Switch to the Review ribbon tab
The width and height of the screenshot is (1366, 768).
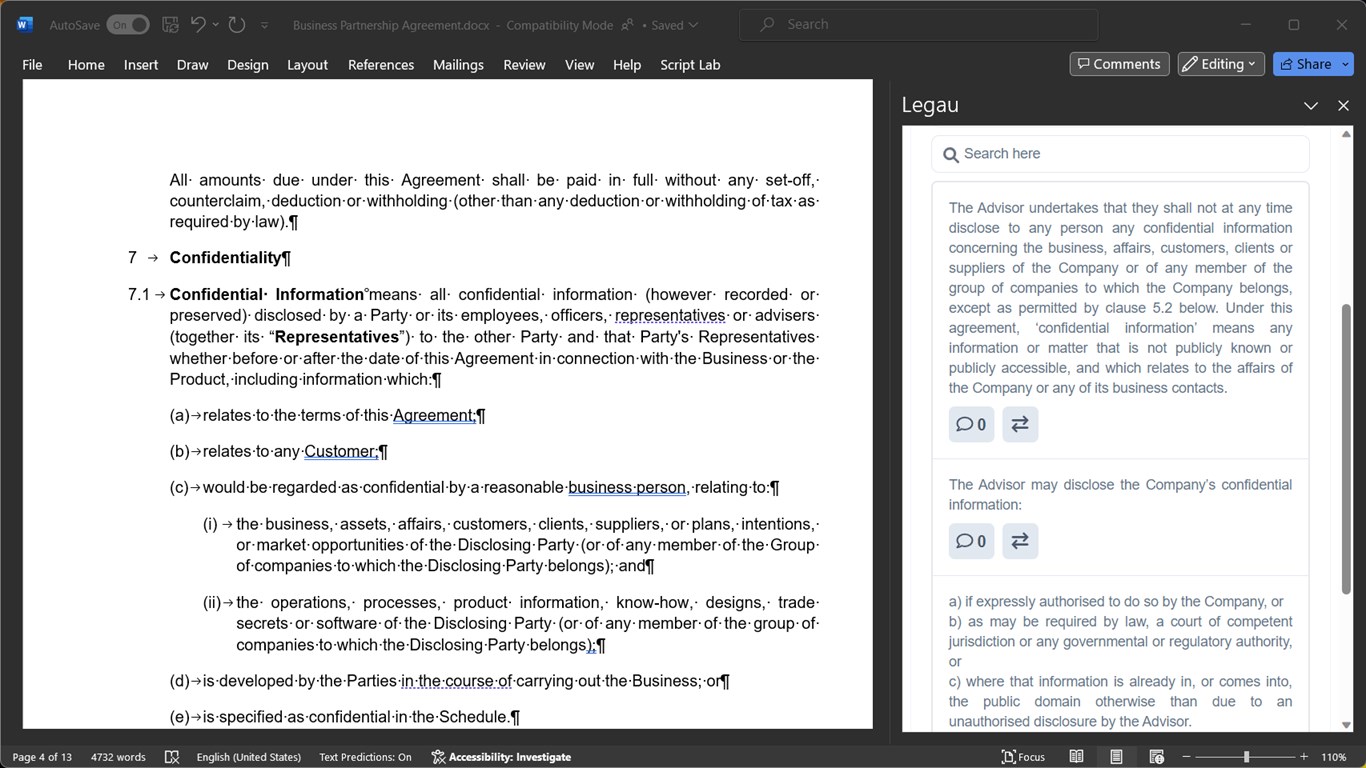[x=524, y=64]
